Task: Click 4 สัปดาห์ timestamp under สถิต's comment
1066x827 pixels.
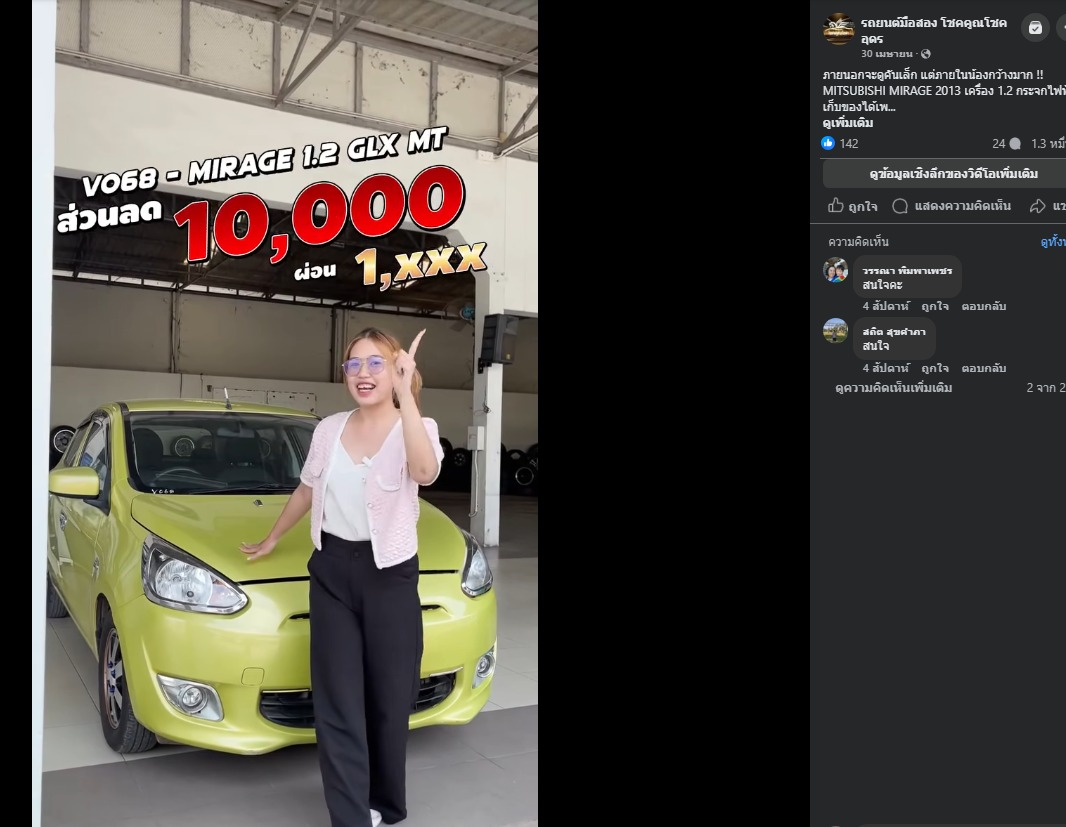Action: [x=886, y=368]
